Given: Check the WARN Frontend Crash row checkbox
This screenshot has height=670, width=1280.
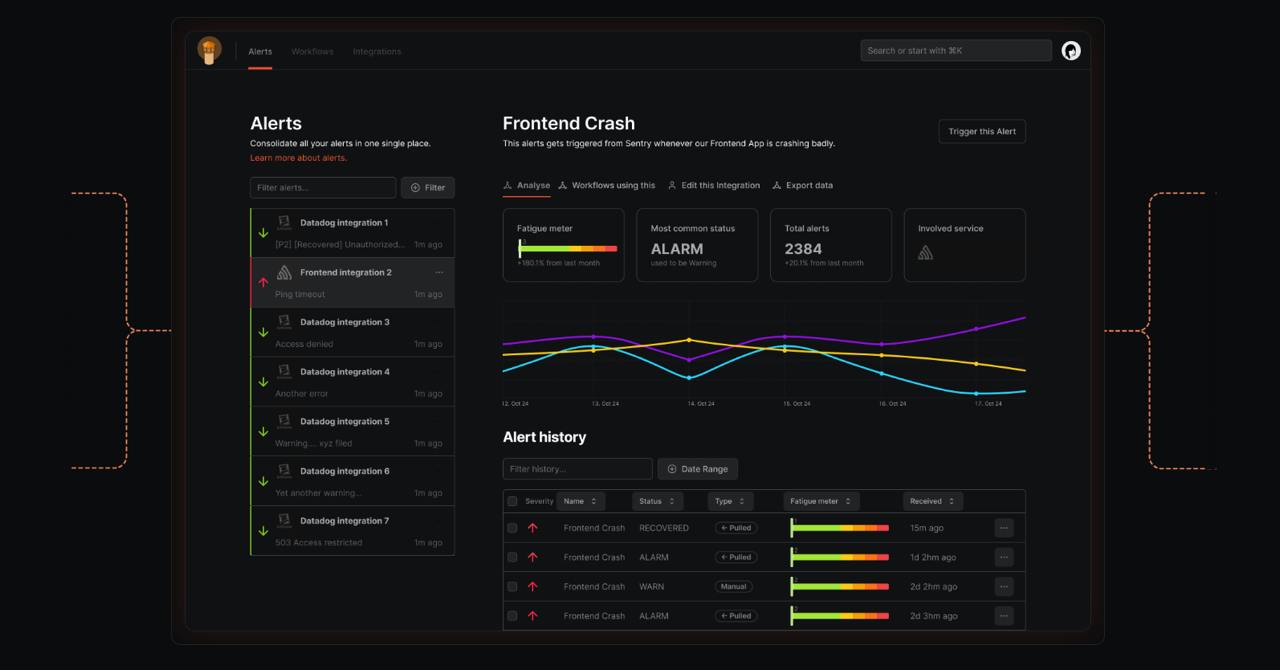Looking at the screenshot, I should [512, 587].
